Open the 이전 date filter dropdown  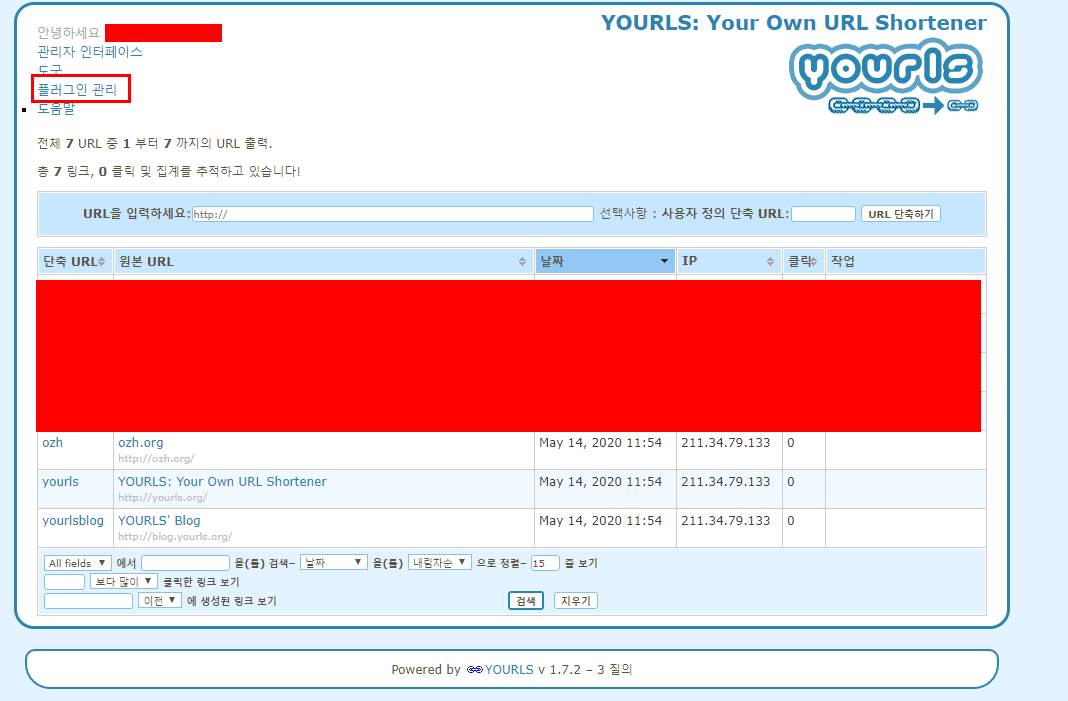point(160,601)
